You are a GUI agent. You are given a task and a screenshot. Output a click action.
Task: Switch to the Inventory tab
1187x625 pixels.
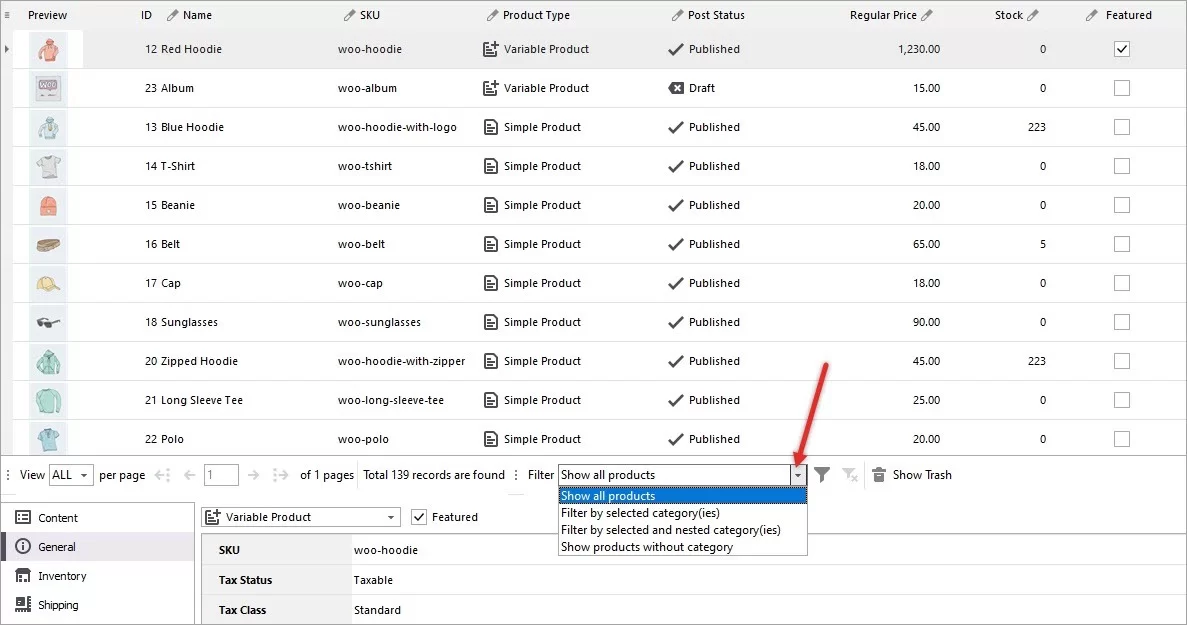(x=60, y=575)
